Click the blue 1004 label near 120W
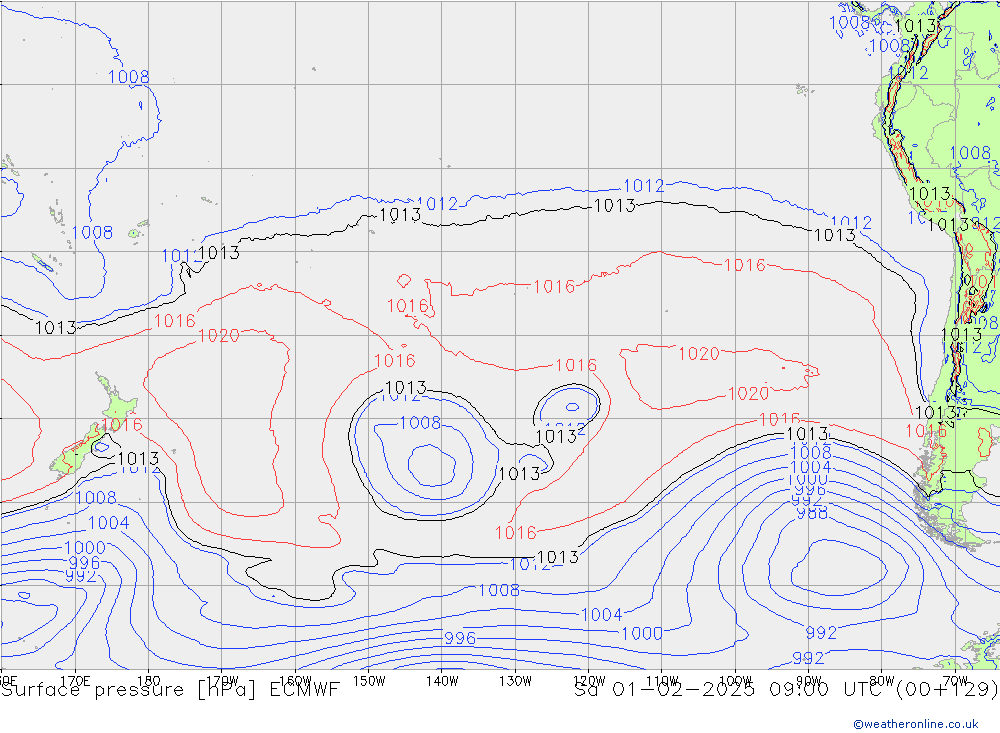 (x=601, y=614)
